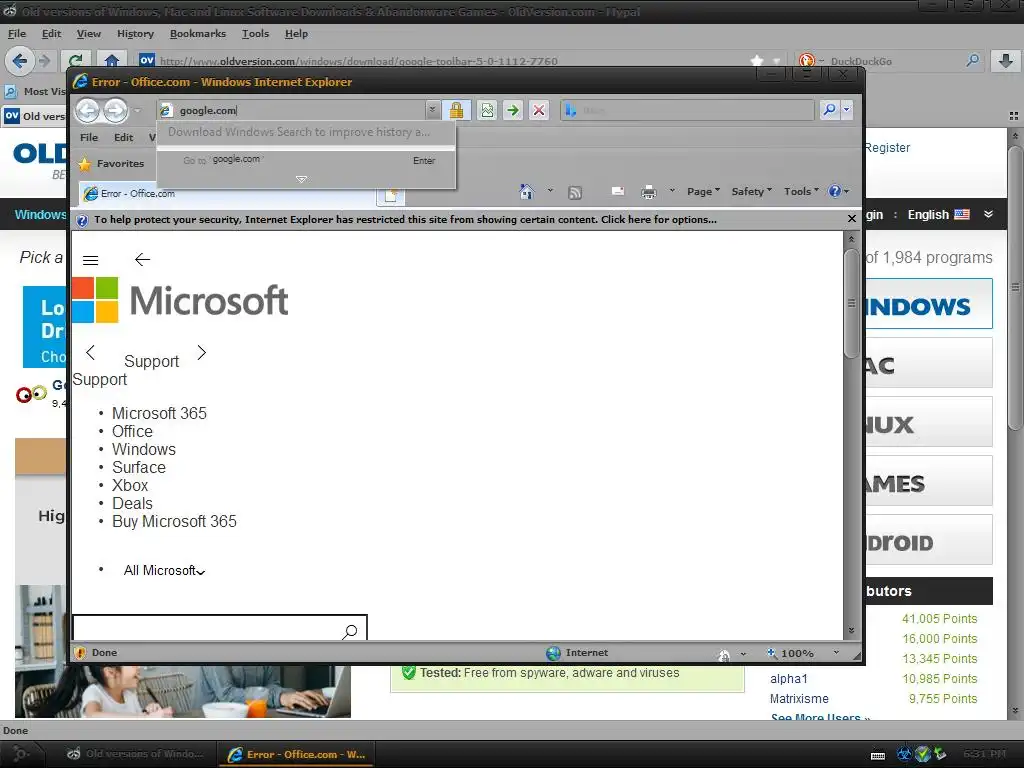Click the Firefox downloads arrow icon

[x=1006, y=61]
